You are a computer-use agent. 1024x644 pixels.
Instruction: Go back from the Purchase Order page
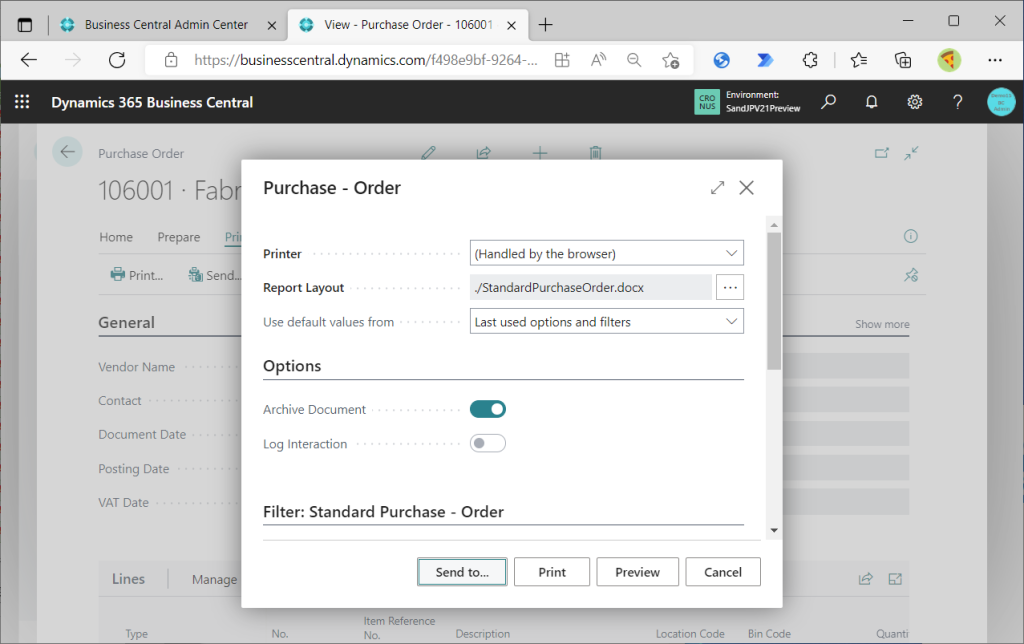[x=67, y=152]
